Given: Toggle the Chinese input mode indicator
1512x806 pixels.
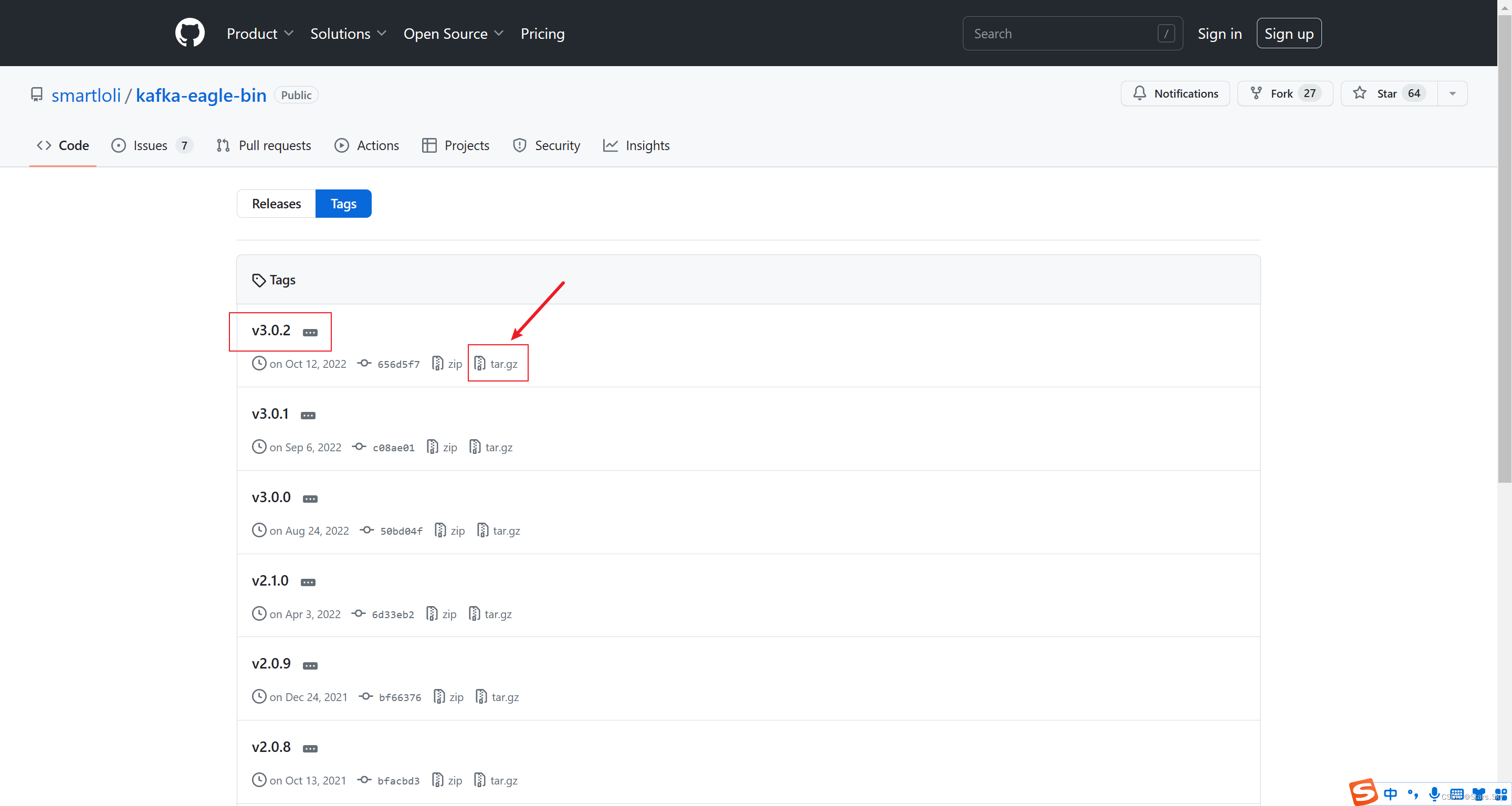Looking at the screenshot, I should point(1390,794).
